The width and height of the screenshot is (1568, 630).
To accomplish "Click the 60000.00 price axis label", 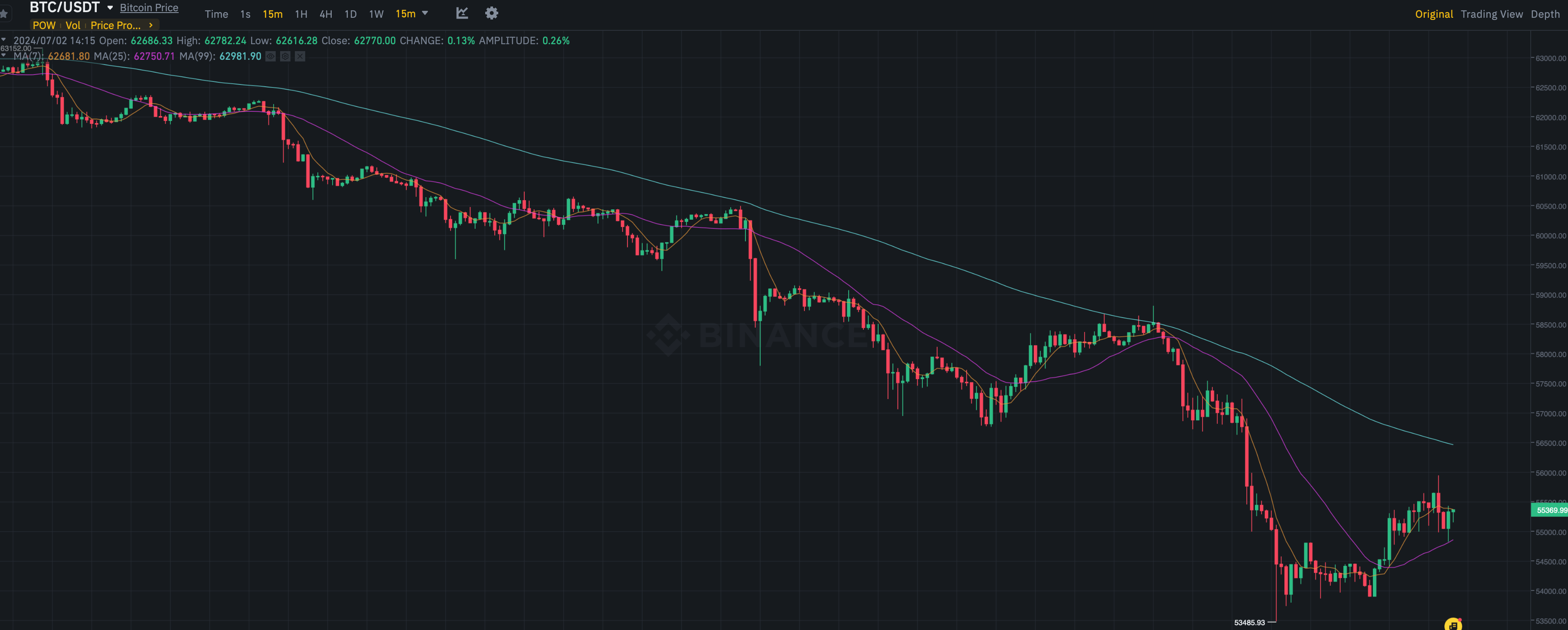I will click(1550, 236).
